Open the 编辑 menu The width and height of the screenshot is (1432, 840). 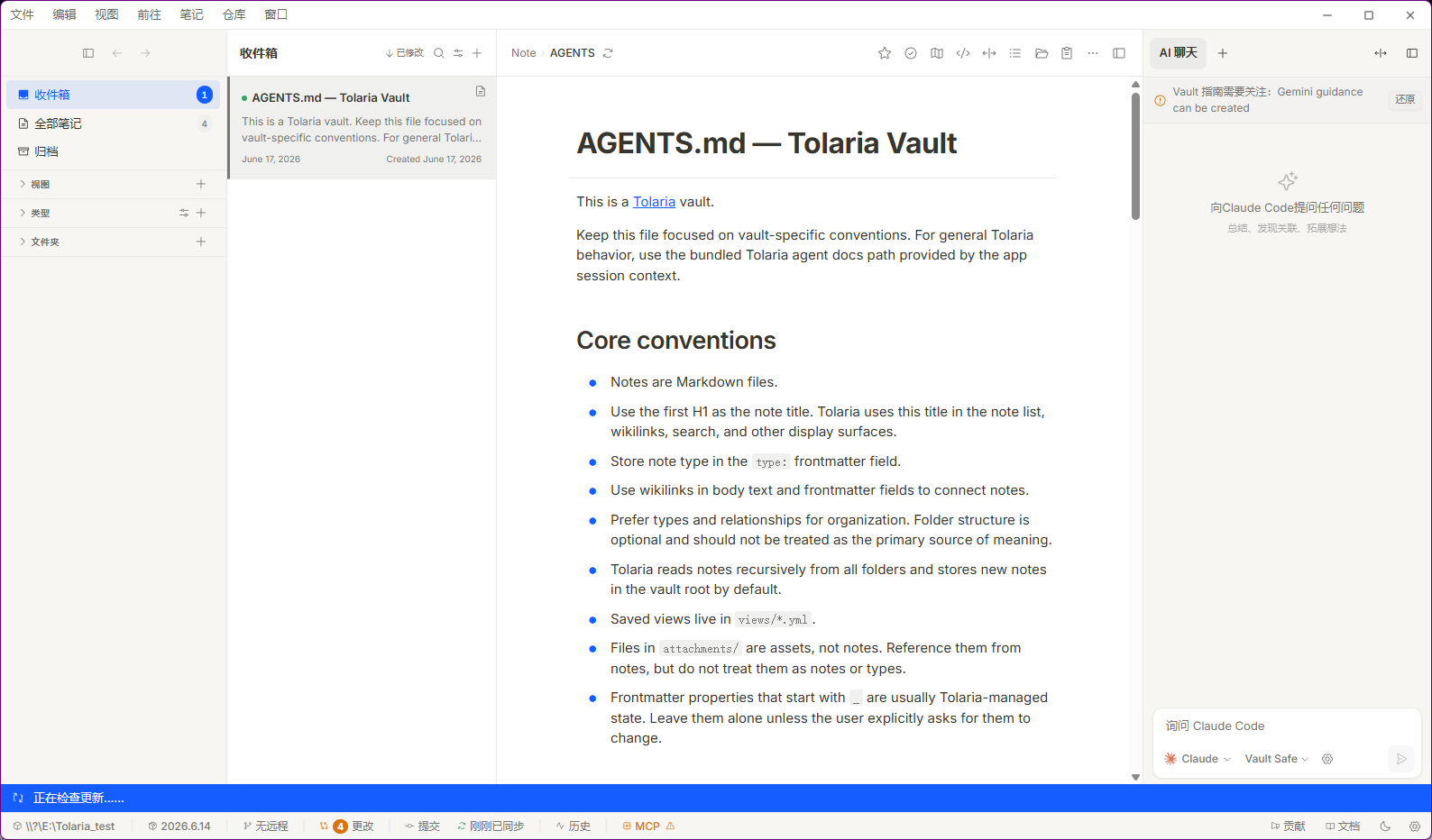click(x=65, y=14)
